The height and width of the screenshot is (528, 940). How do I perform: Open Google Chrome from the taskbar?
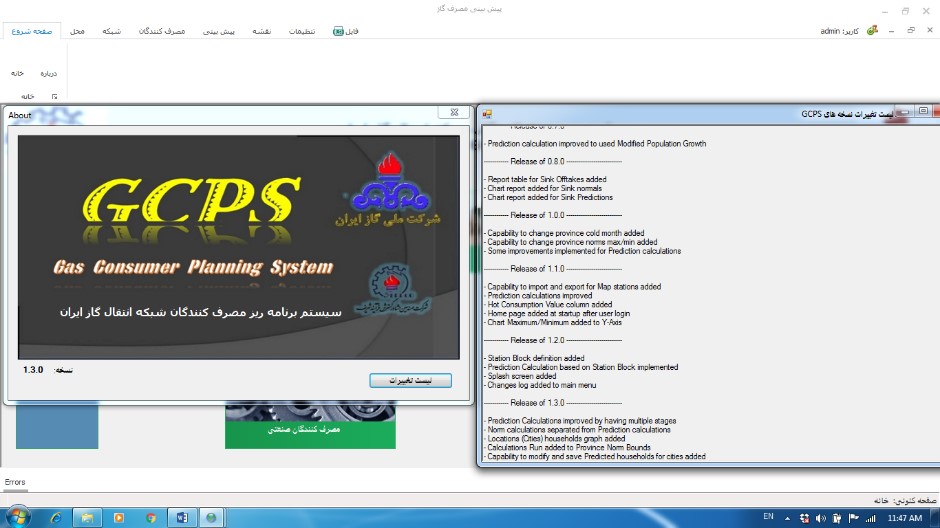tap(150, 518)
